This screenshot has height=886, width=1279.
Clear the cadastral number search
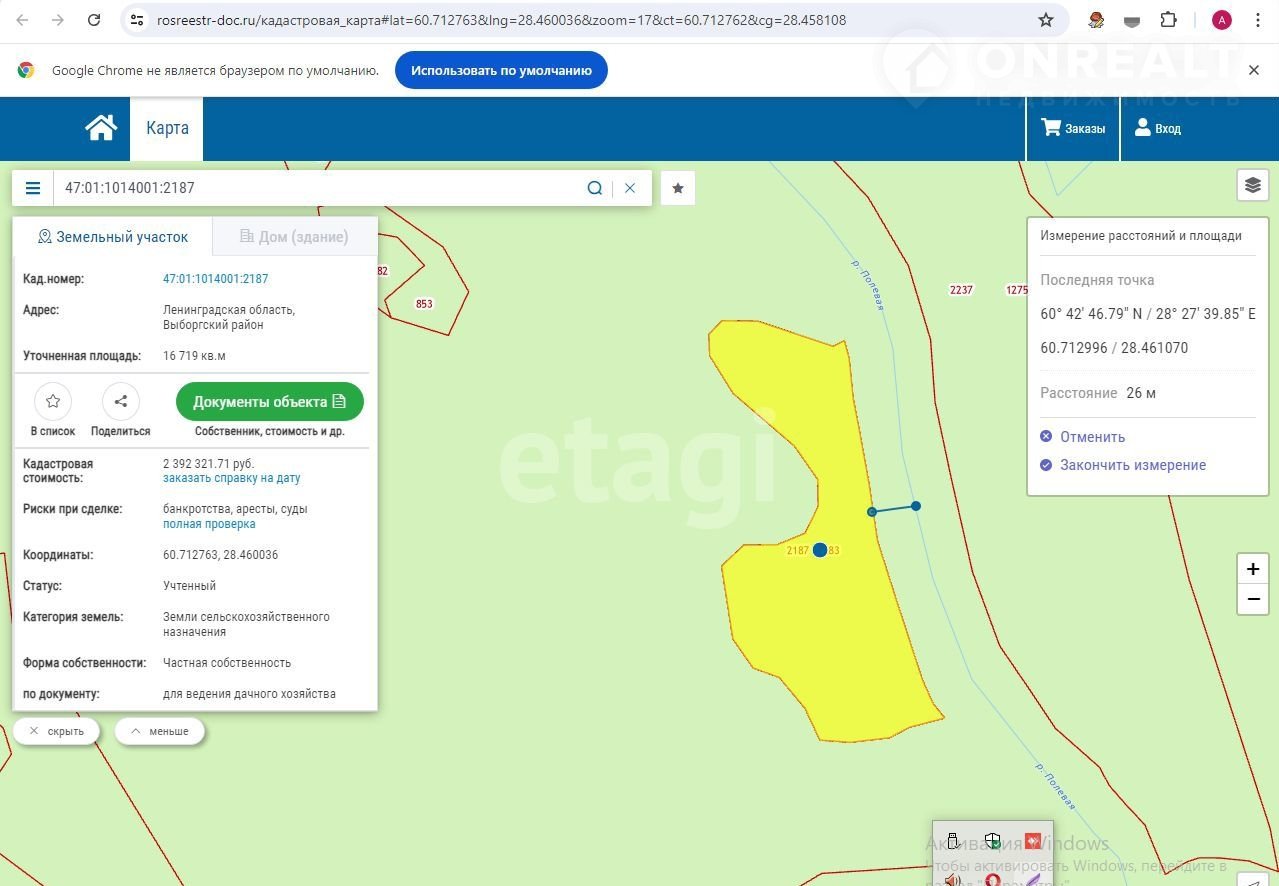630,188
